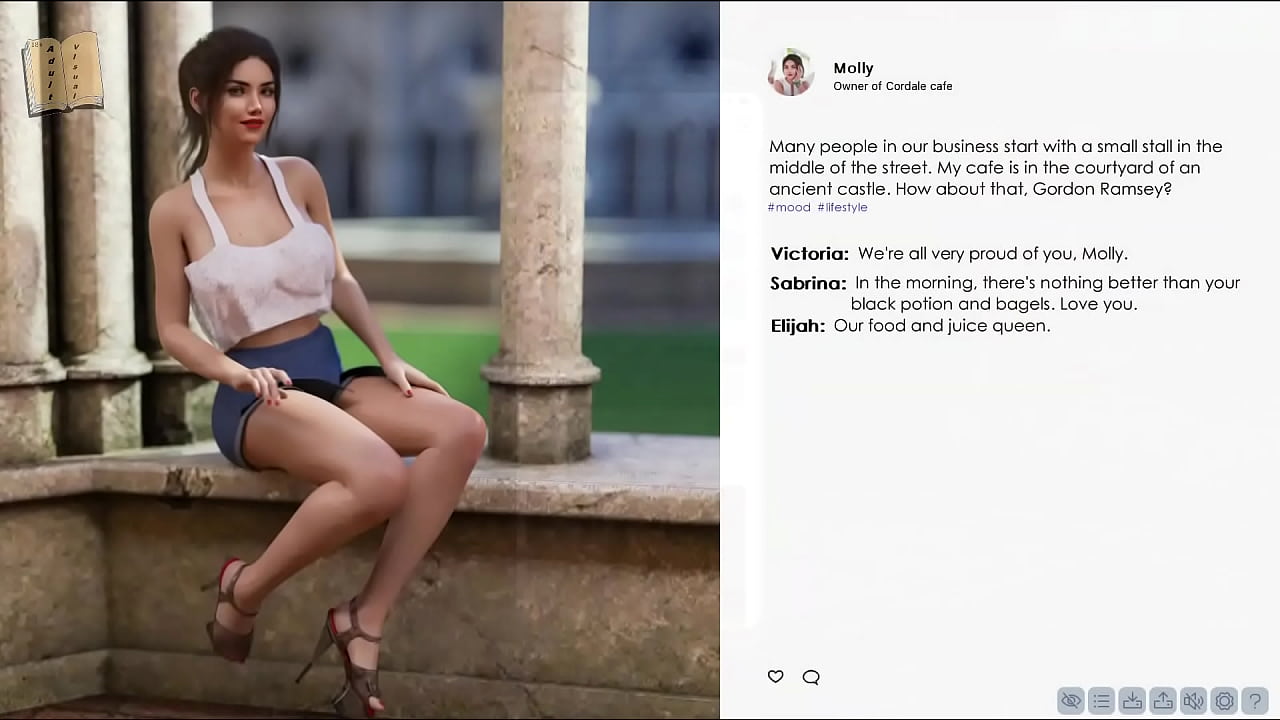This screenshot has height=720, width=1280.
Task: Click commenter name Victoria
Action: (x=809, y=254)
